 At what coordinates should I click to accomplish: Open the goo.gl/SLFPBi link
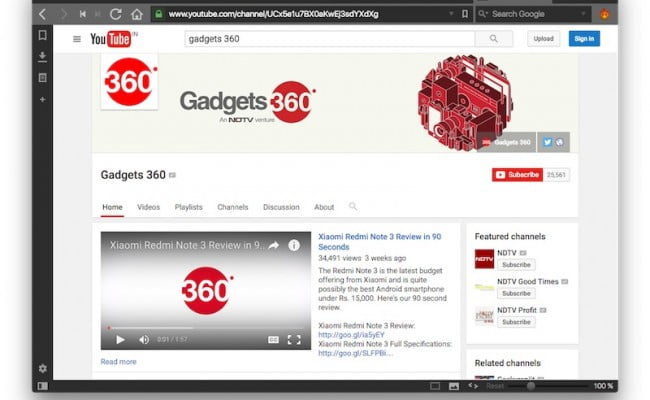355,353
